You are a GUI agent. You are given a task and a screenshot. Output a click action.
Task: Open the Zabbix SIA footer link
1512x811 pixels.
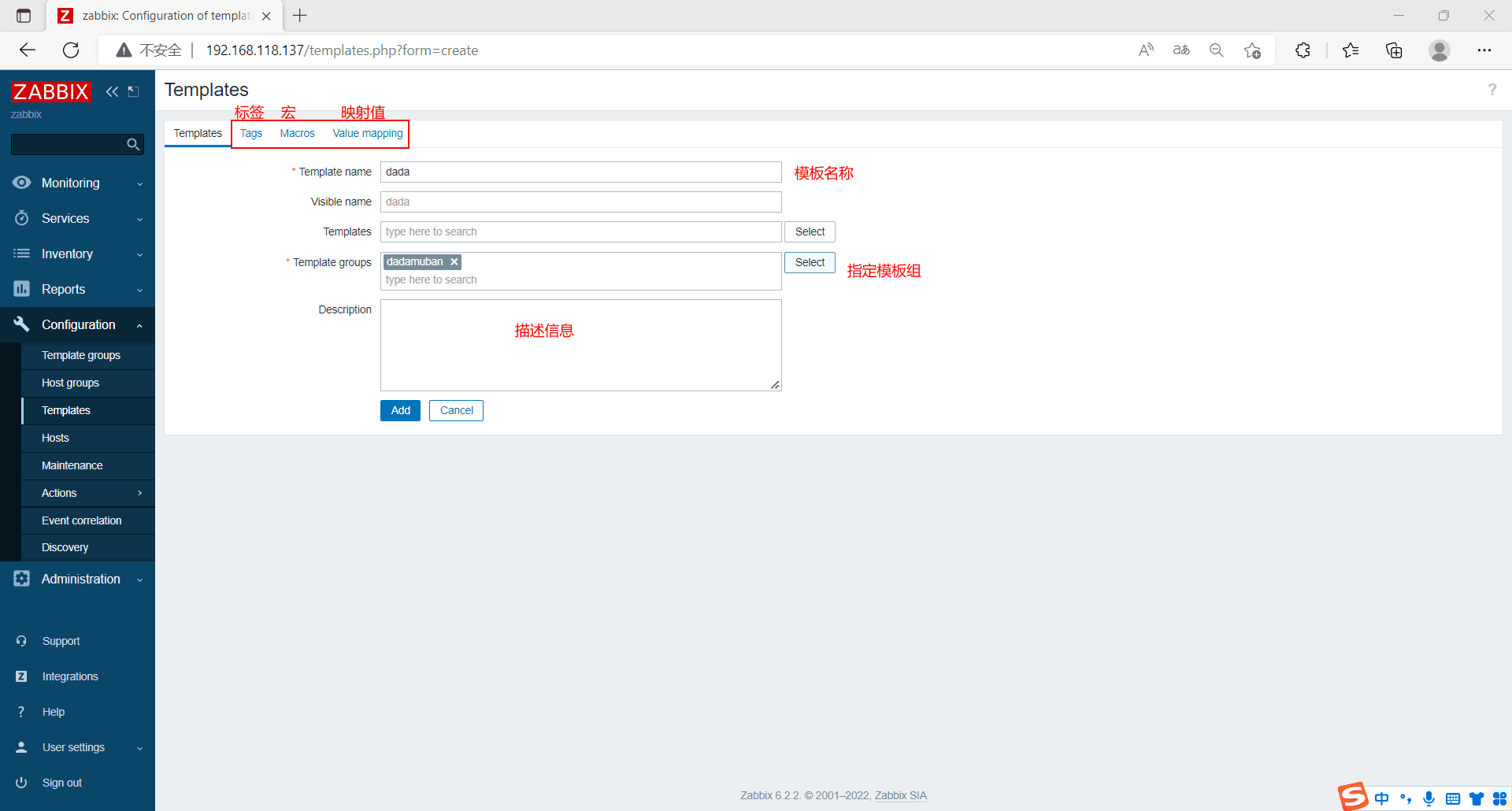coord(900,795)
